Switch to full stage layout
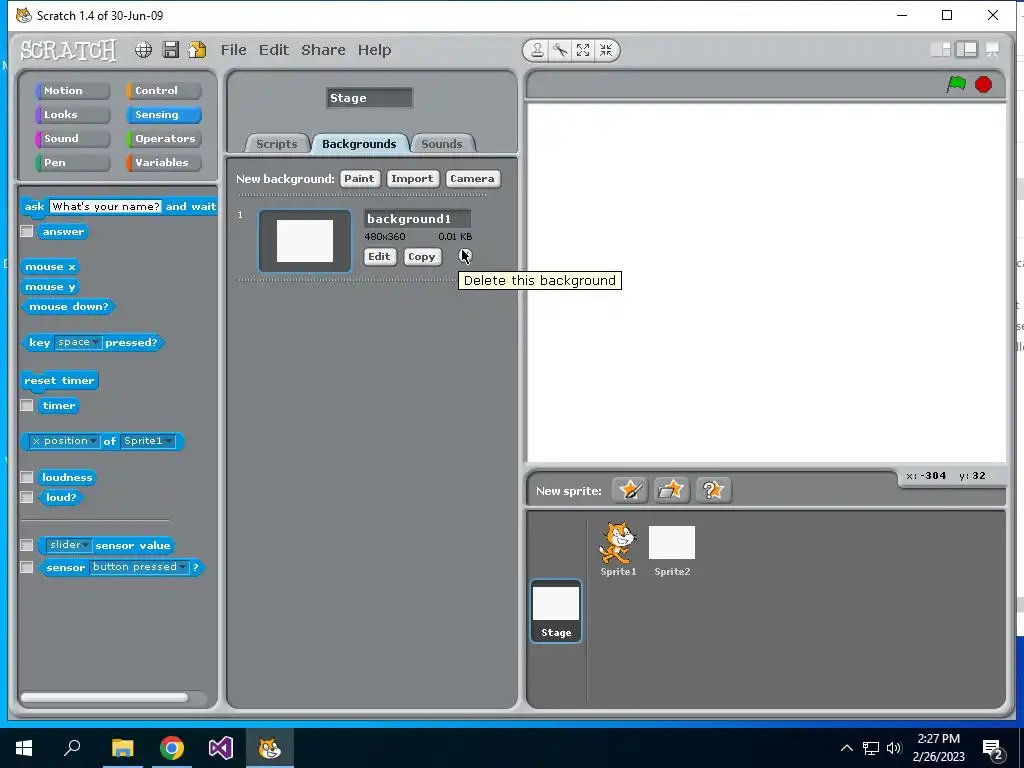 tap(966, 50)
